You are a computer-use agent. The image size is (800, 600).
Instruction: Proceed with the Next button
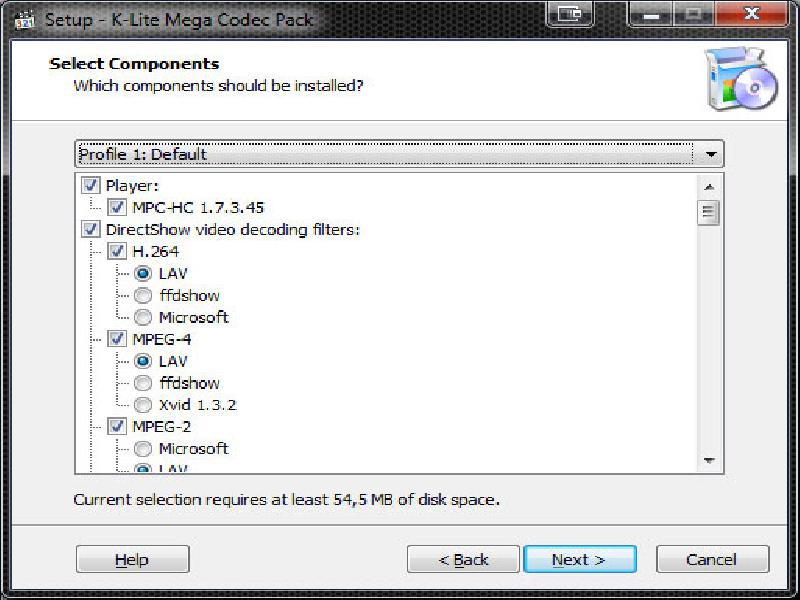580,559
